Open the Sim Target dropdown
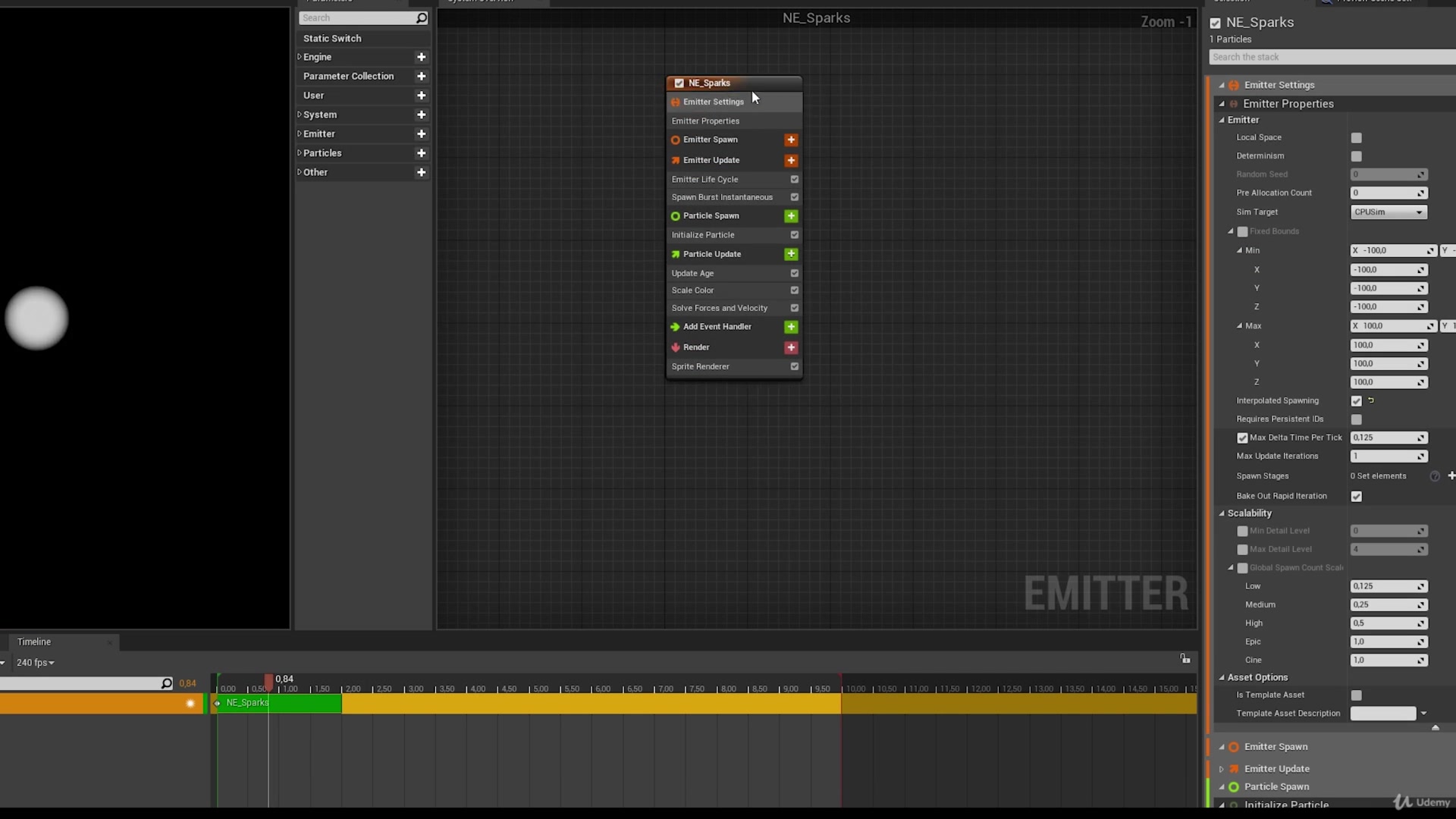 click(x=1389, y=212)
